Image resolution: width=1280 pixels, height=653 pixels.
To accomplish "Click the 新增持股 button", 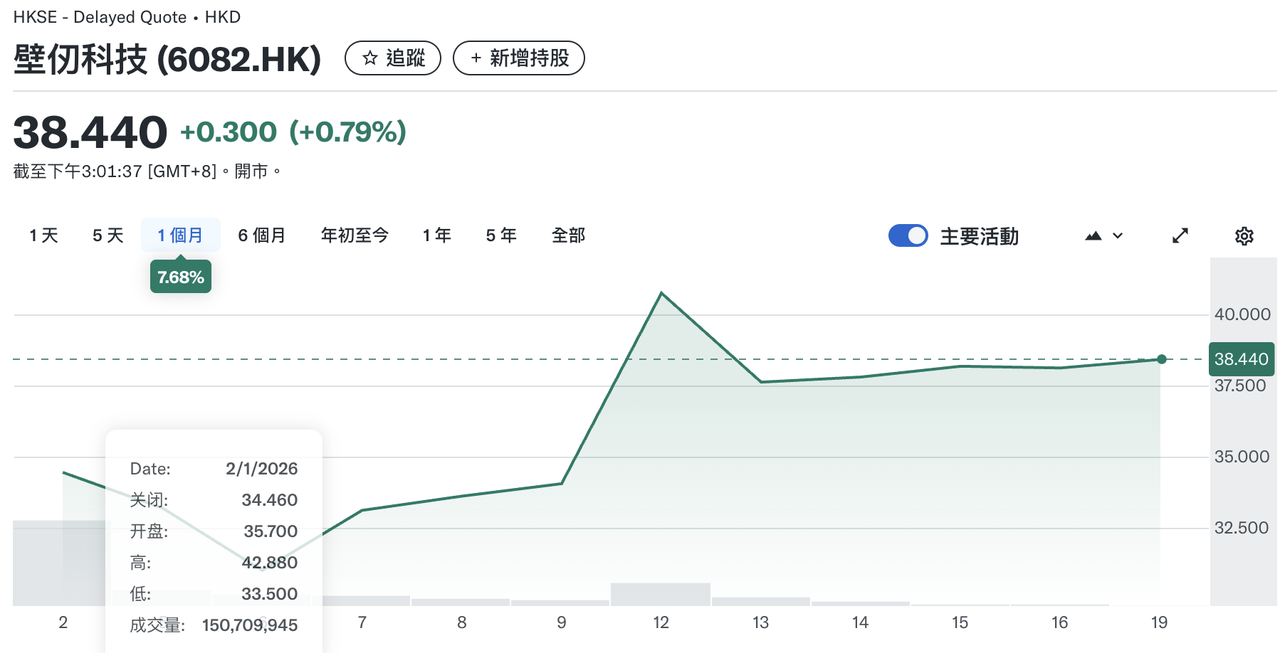I will [519, 57].
